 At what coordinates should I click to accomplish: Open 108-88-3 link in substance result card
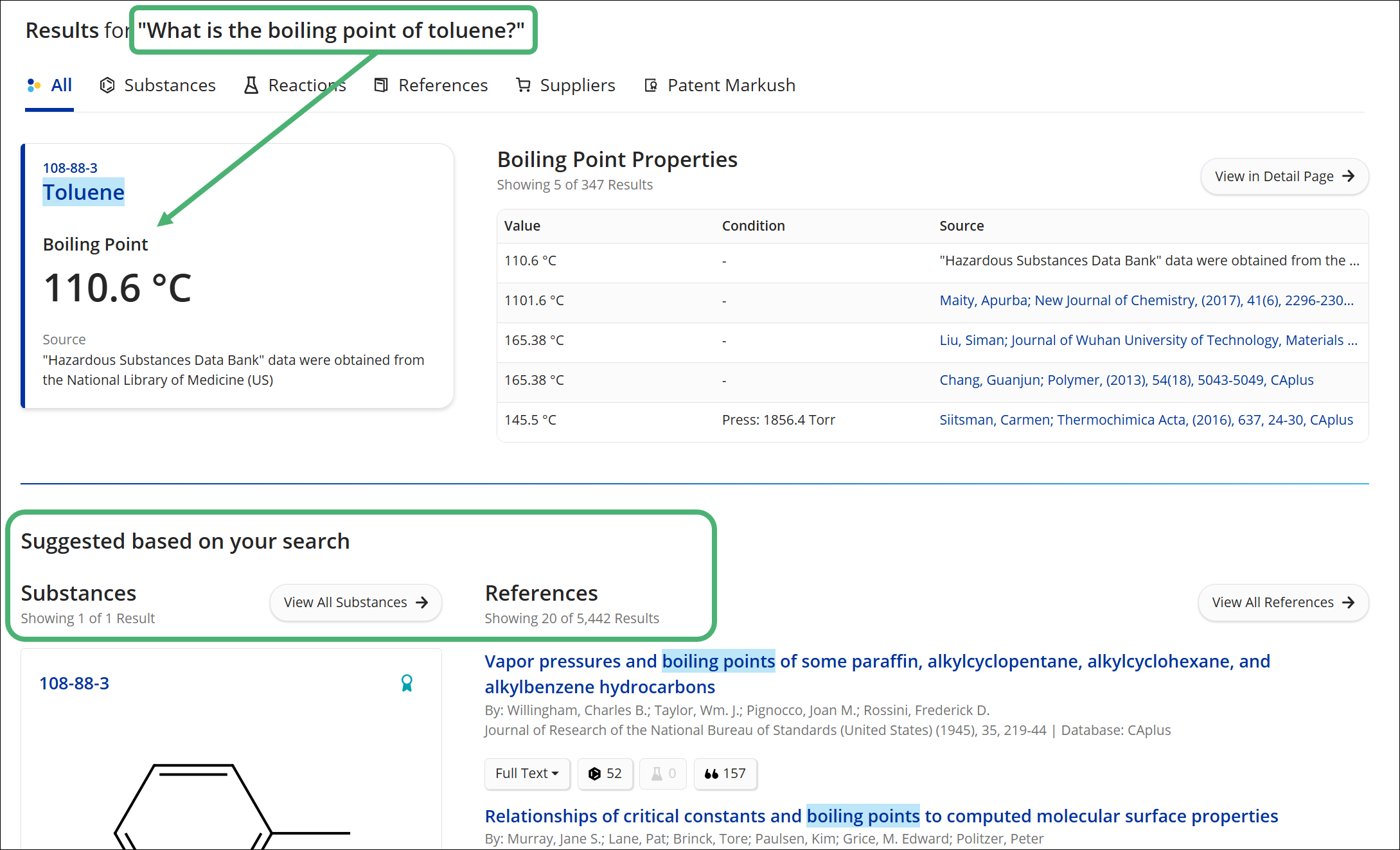[75, 684]
